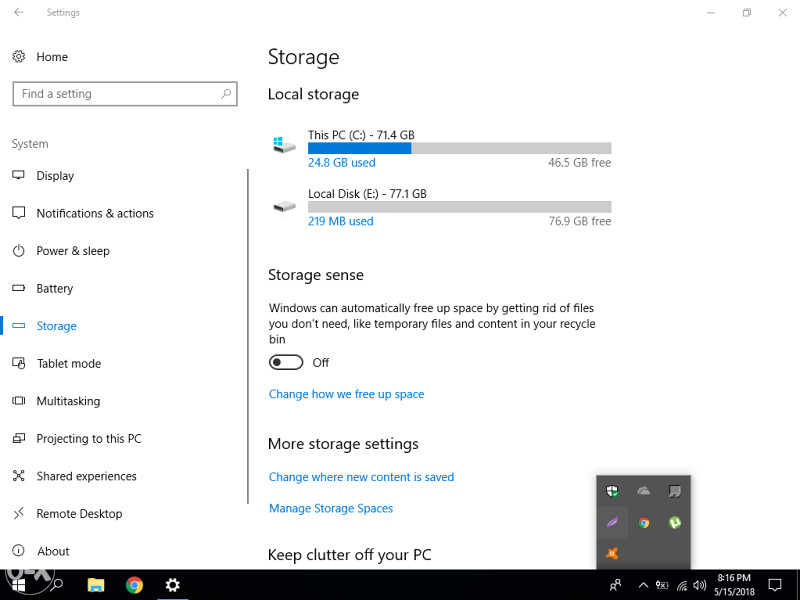Open This PC (C:) drive icon
The image size is (800, 600).
point(284,145)
